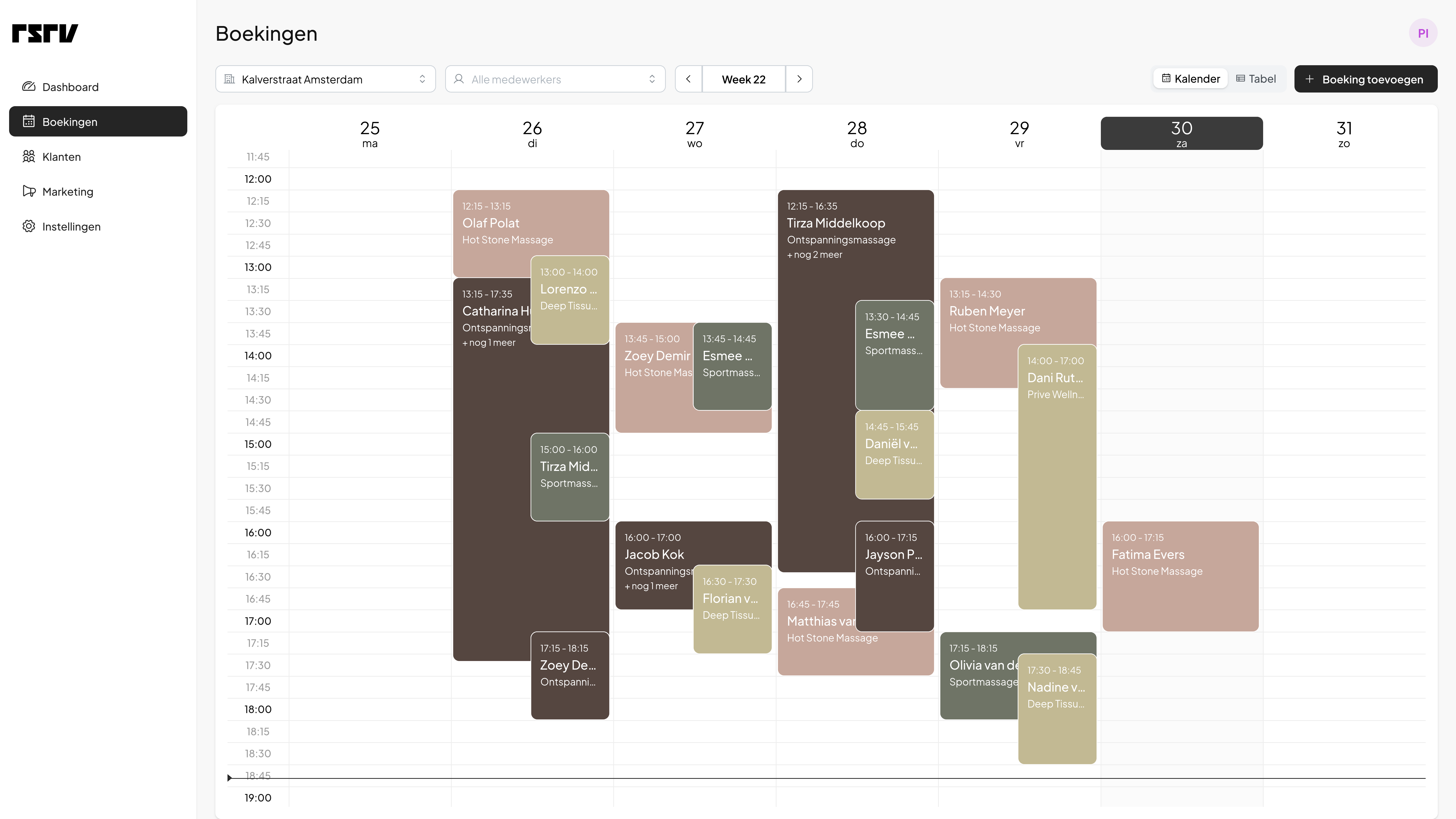Click the Boekingen page title
This screenshot has width=1456, height=819.
point(266,33)
